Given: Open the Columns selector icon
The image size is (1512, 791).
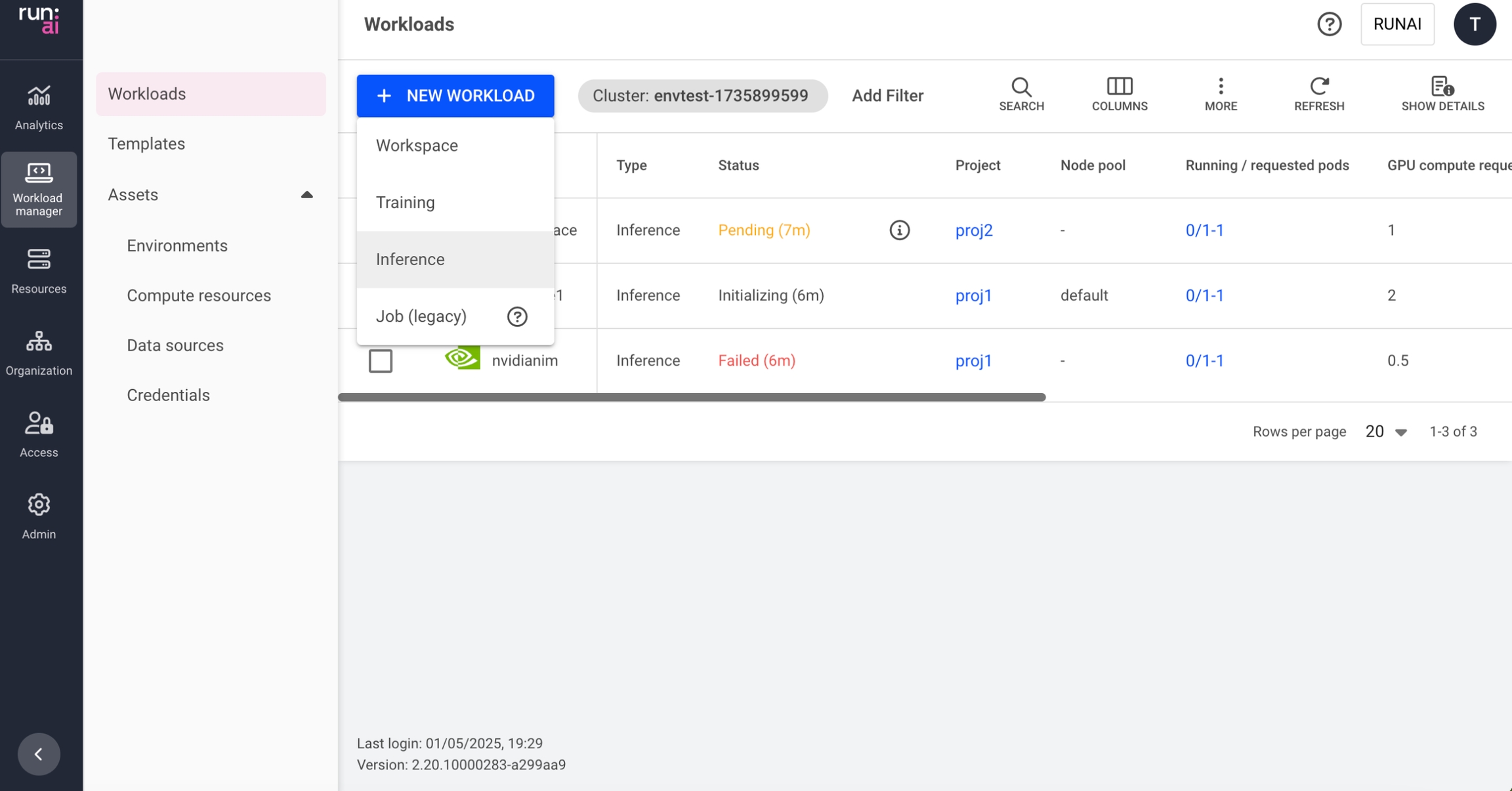Looking at the screenshot, I should coord(1119,95).
